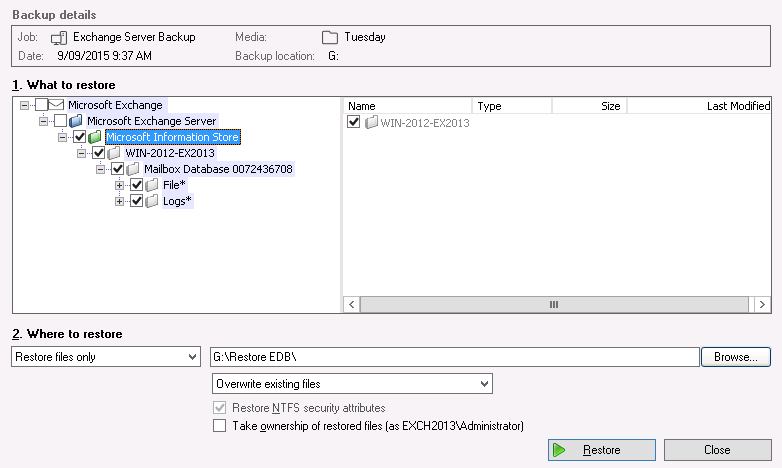Select the Microsoft Exchange root label
The height and width of the screenshot is (468, 782).
point(115,105)
